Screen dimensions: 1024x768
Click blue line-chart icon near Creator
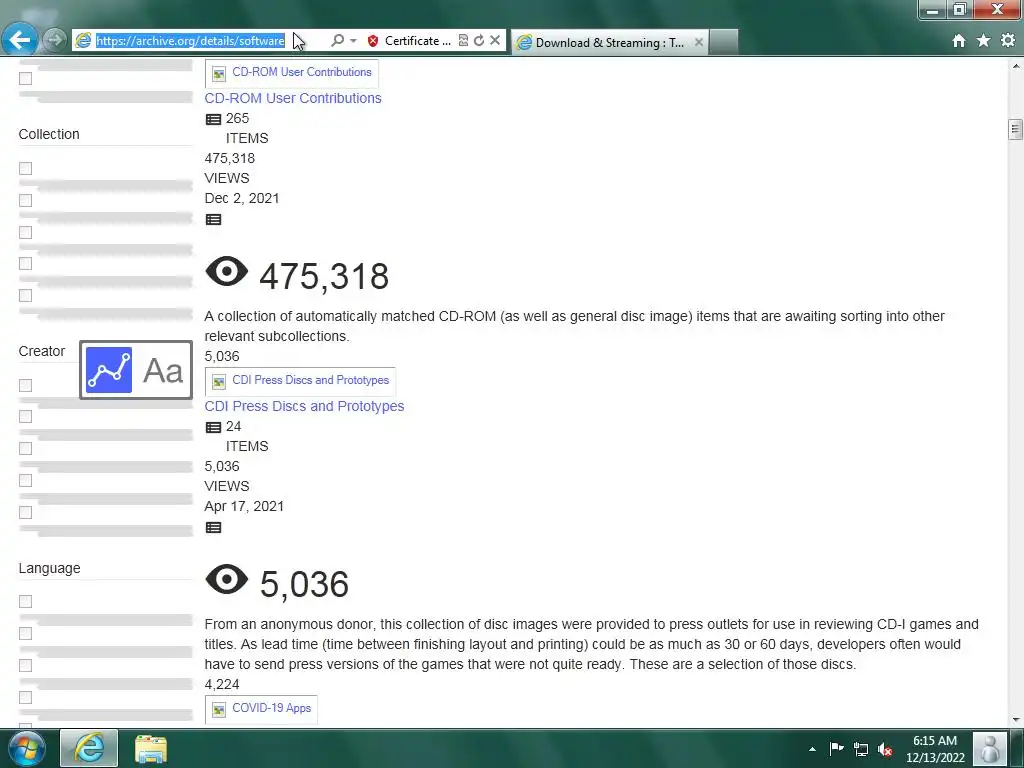coord(109,370)
